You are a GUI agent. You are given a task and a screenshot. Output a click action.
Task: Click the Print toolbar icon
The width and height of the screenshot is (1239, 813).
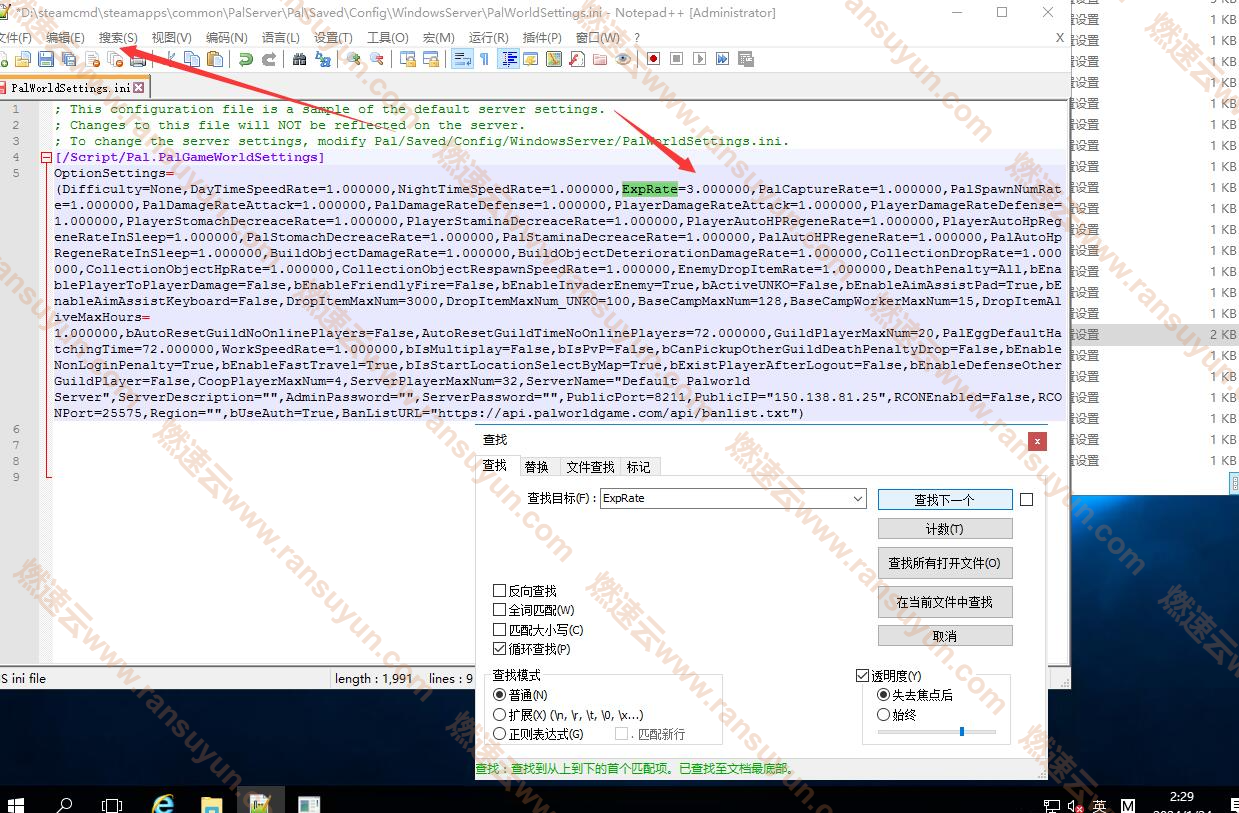tap(138, 59)
